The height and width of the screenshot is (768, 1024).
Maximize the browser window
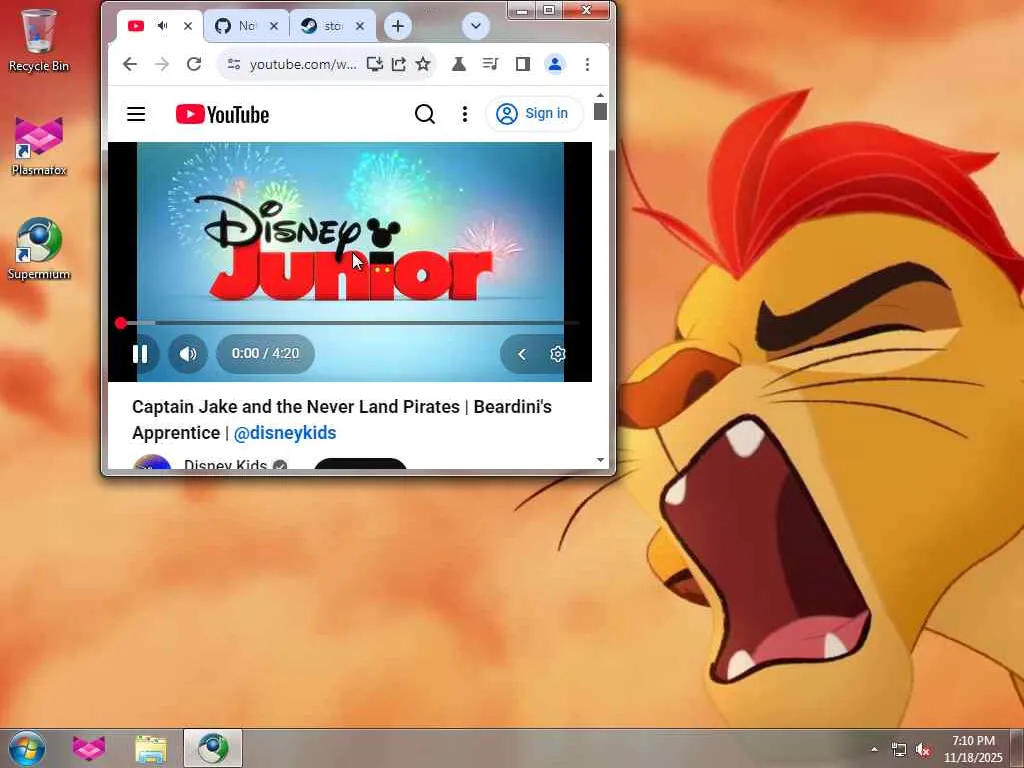tap(549, 10)
